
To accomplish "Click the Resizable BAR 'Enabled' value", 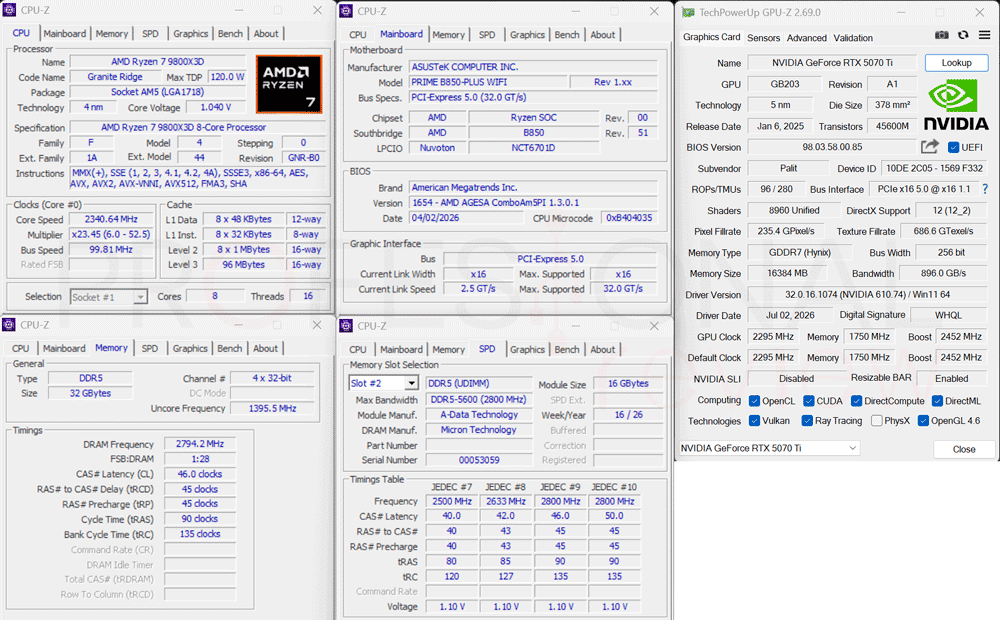I will coord(952,378).
